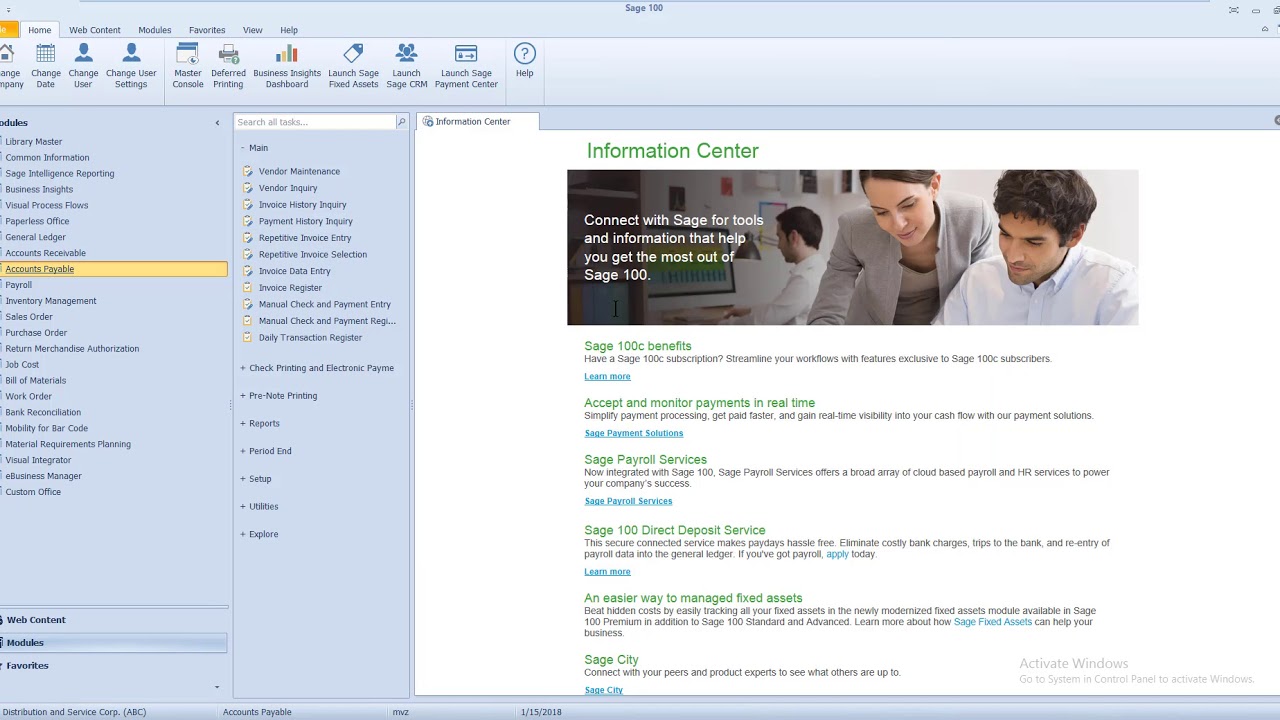
Task: Open Vendor Maintenance task
Action: 299,171
